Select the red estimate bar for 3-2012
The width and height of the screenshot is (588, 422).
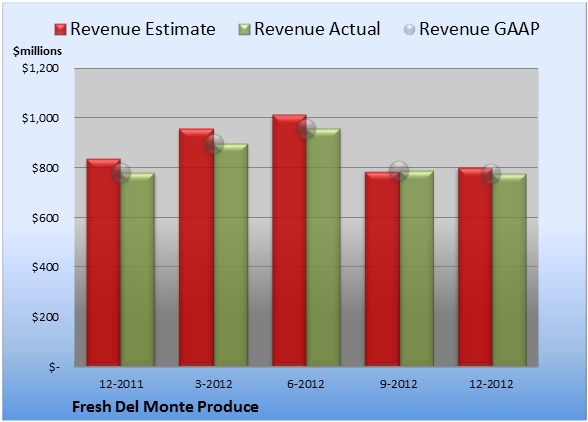(x=196, y=247)
